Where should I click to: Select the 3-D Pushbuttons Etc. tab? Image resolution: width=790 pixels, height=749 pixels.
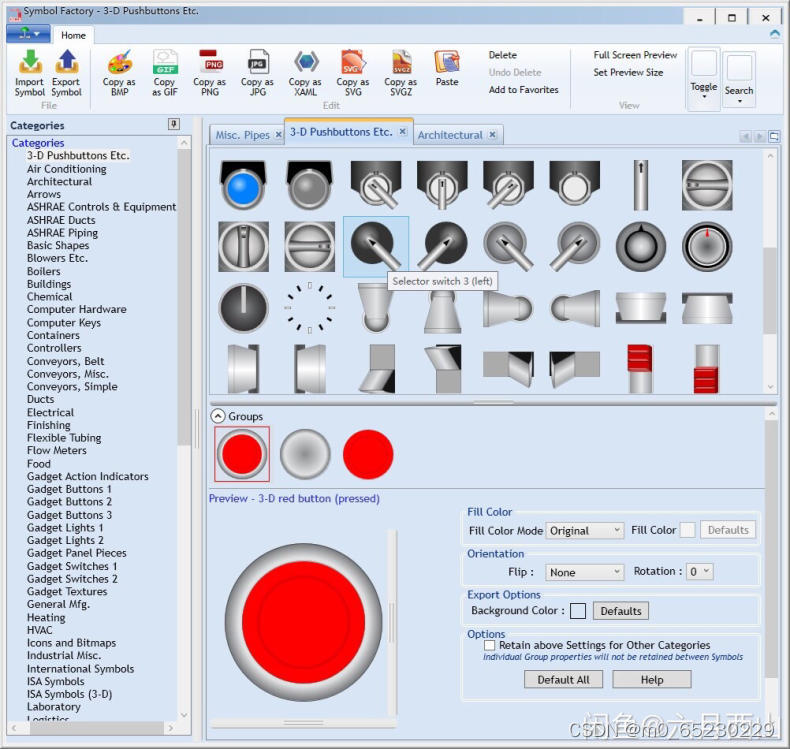[341, 132]
